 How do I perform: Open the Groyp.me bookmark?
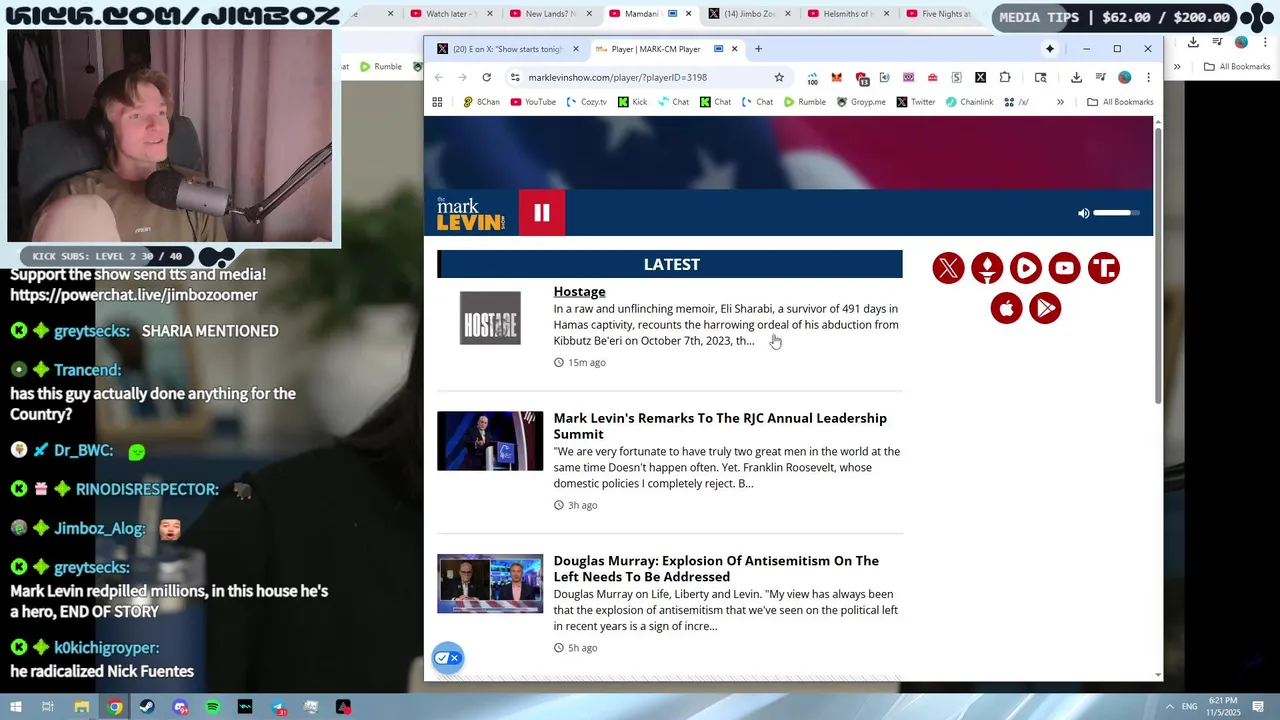coord(861,102)
